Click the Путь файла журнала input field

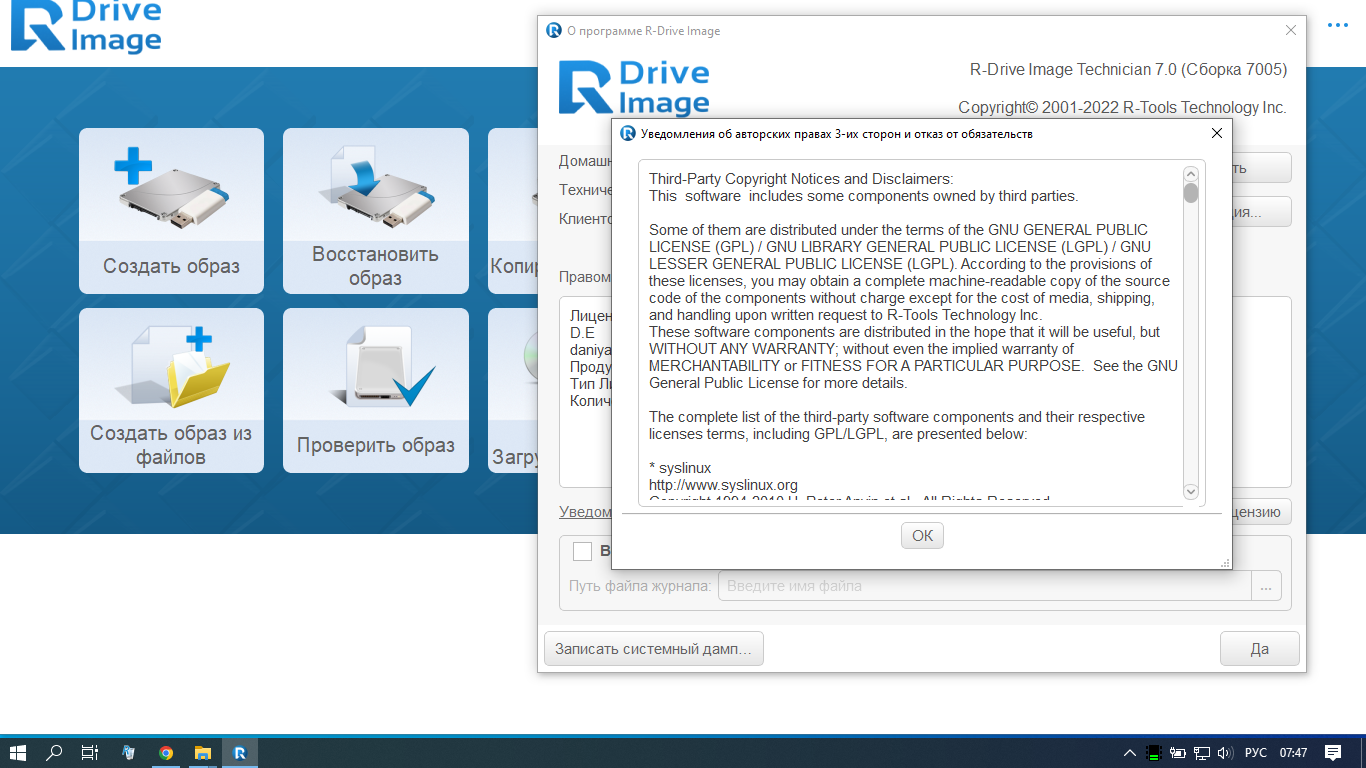[985, 586]
